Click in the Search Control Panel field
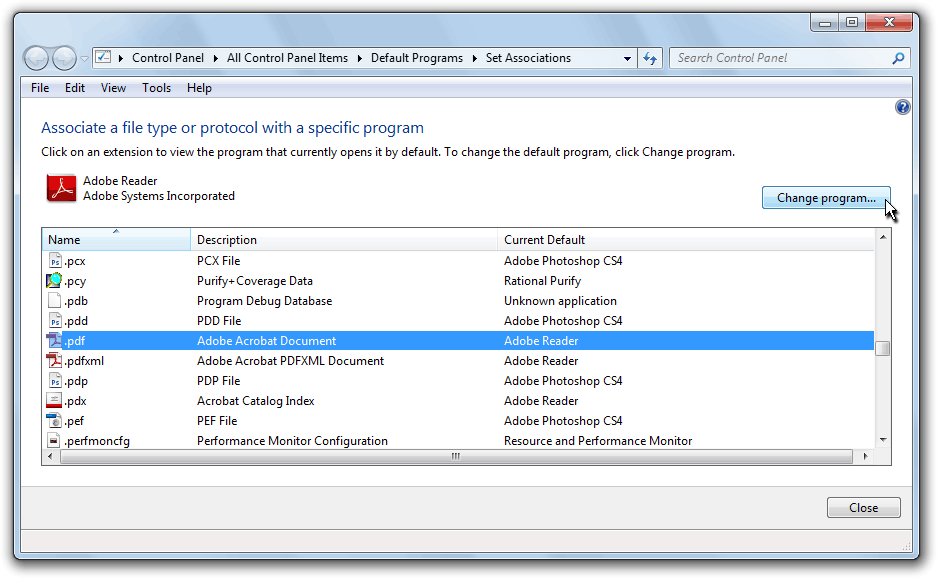This screenshot has width=937, height=578. pos(782,58)
